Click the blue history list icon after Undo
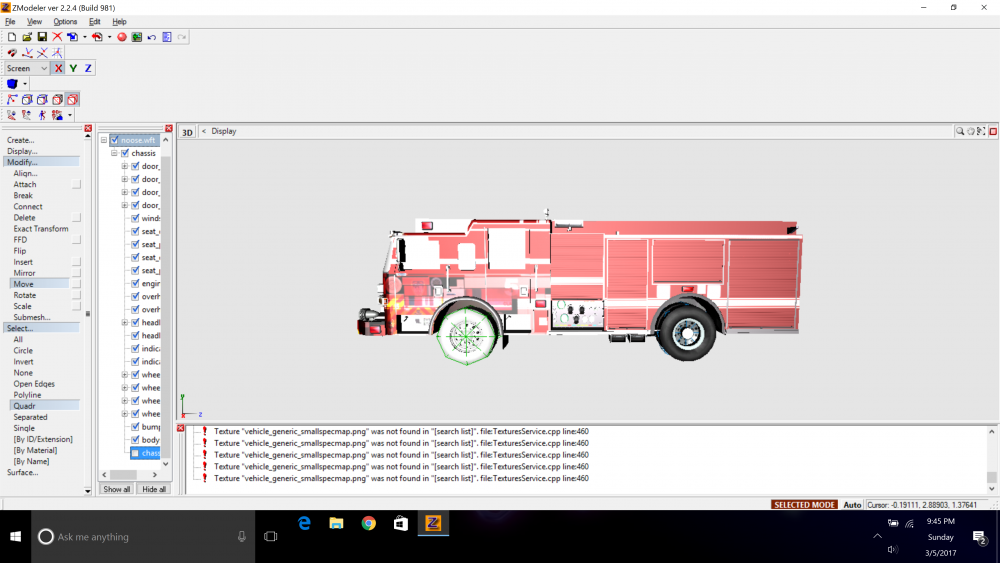 tap(167, 37)
